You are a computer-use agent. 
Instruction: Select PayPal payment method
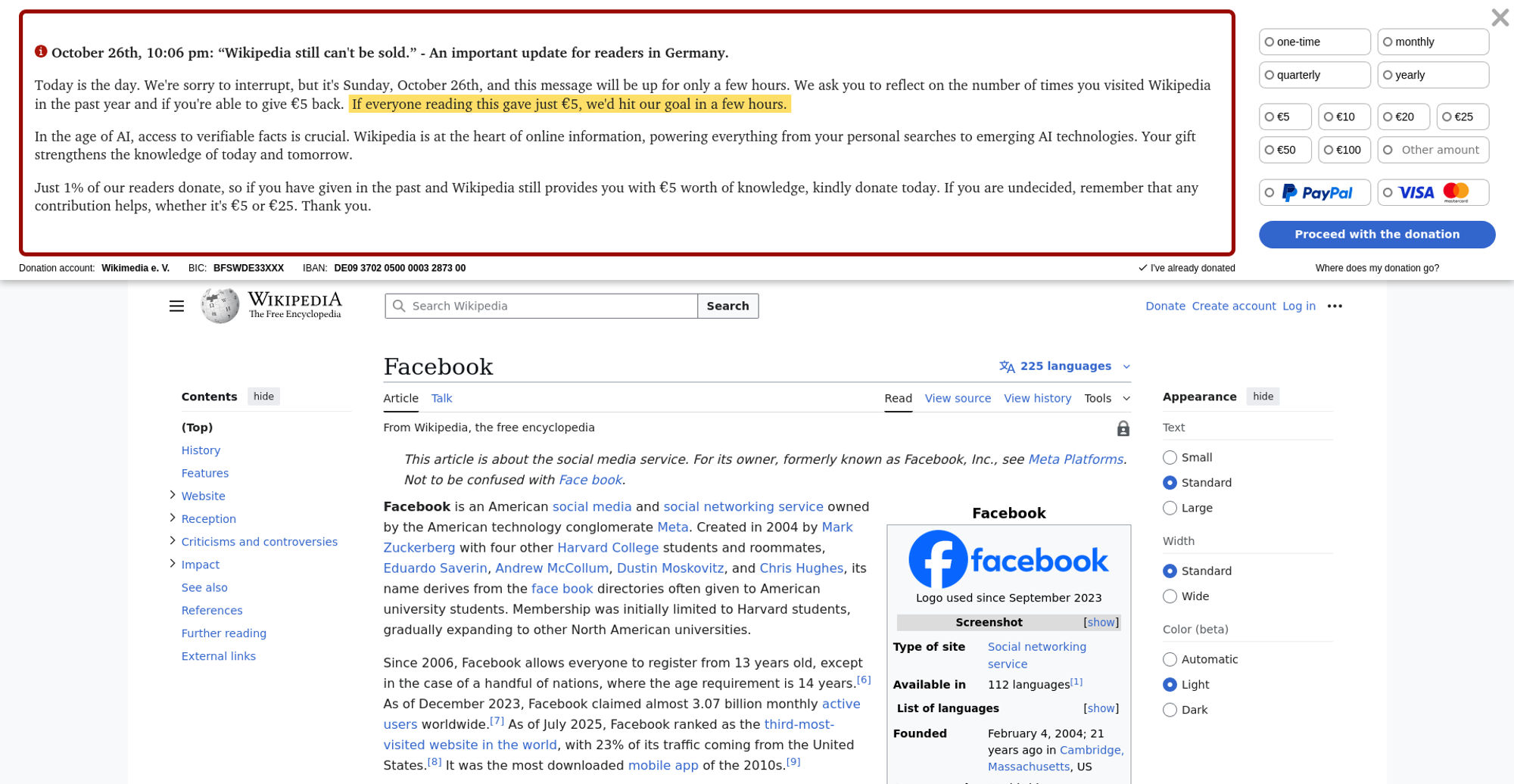pos(1314,193)
